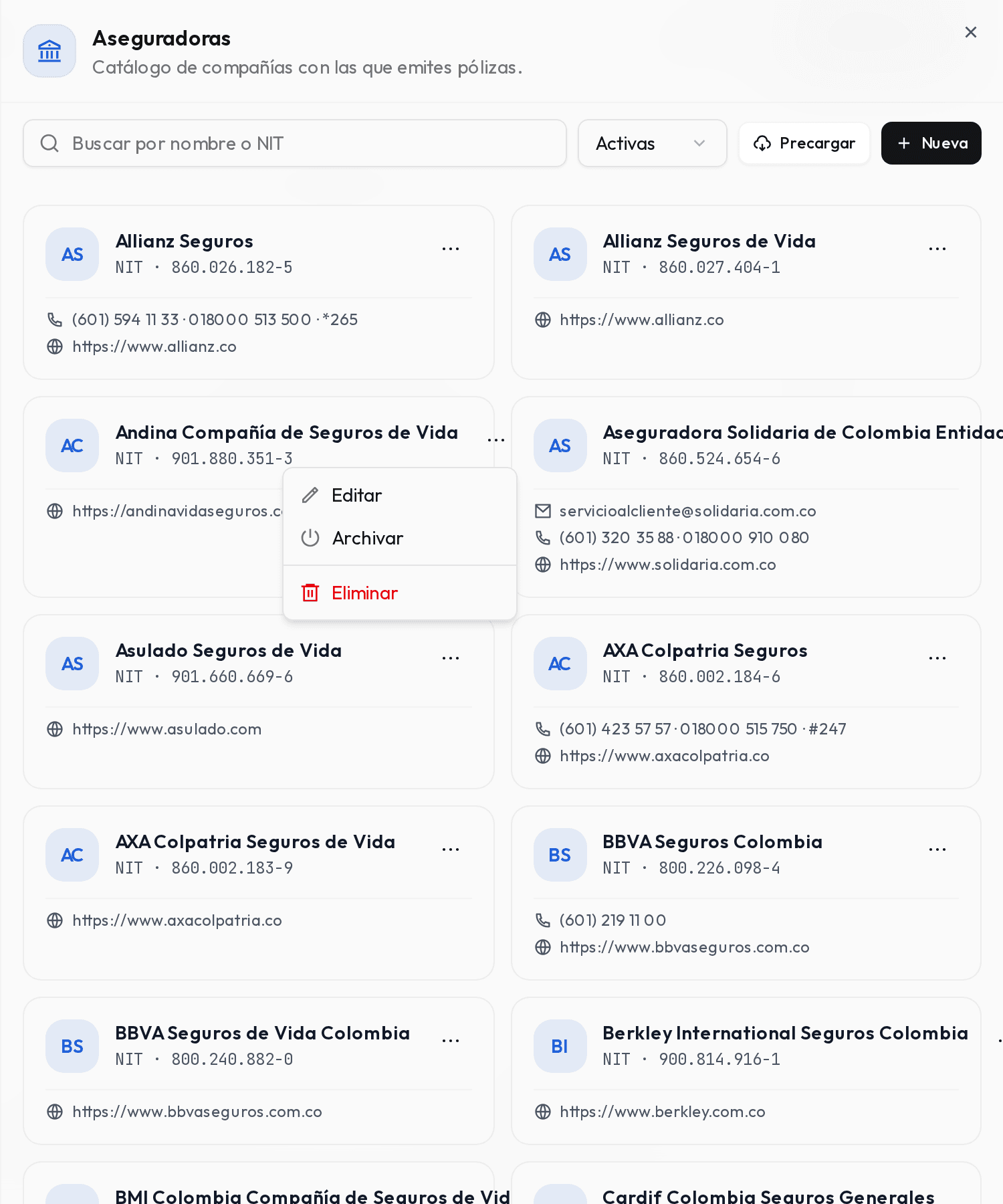Click the Allianz Seguros card title

pyautogui.click(x=185, y=241)
